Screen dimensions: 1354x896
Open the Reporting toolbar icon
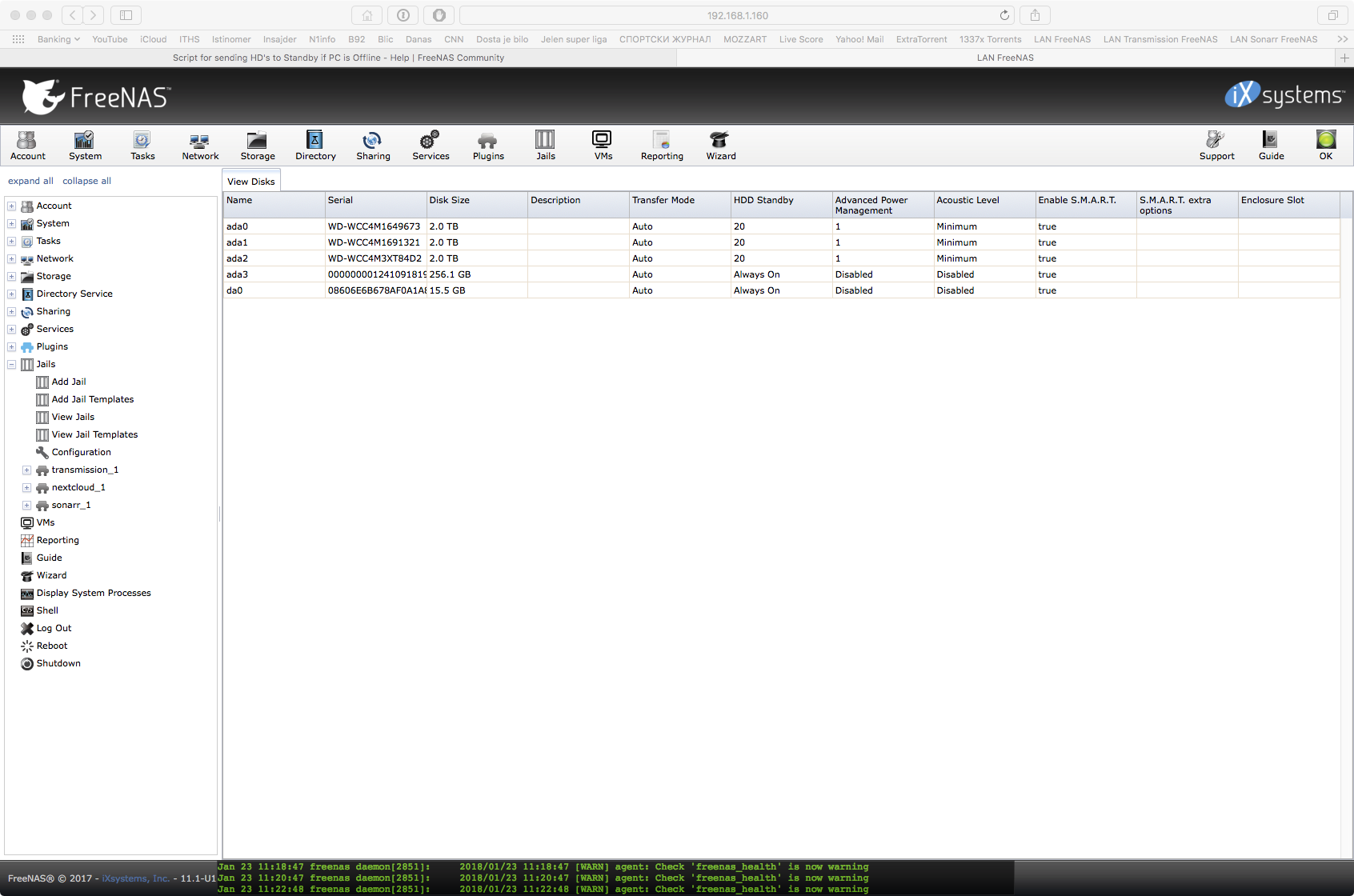point(662,146)
